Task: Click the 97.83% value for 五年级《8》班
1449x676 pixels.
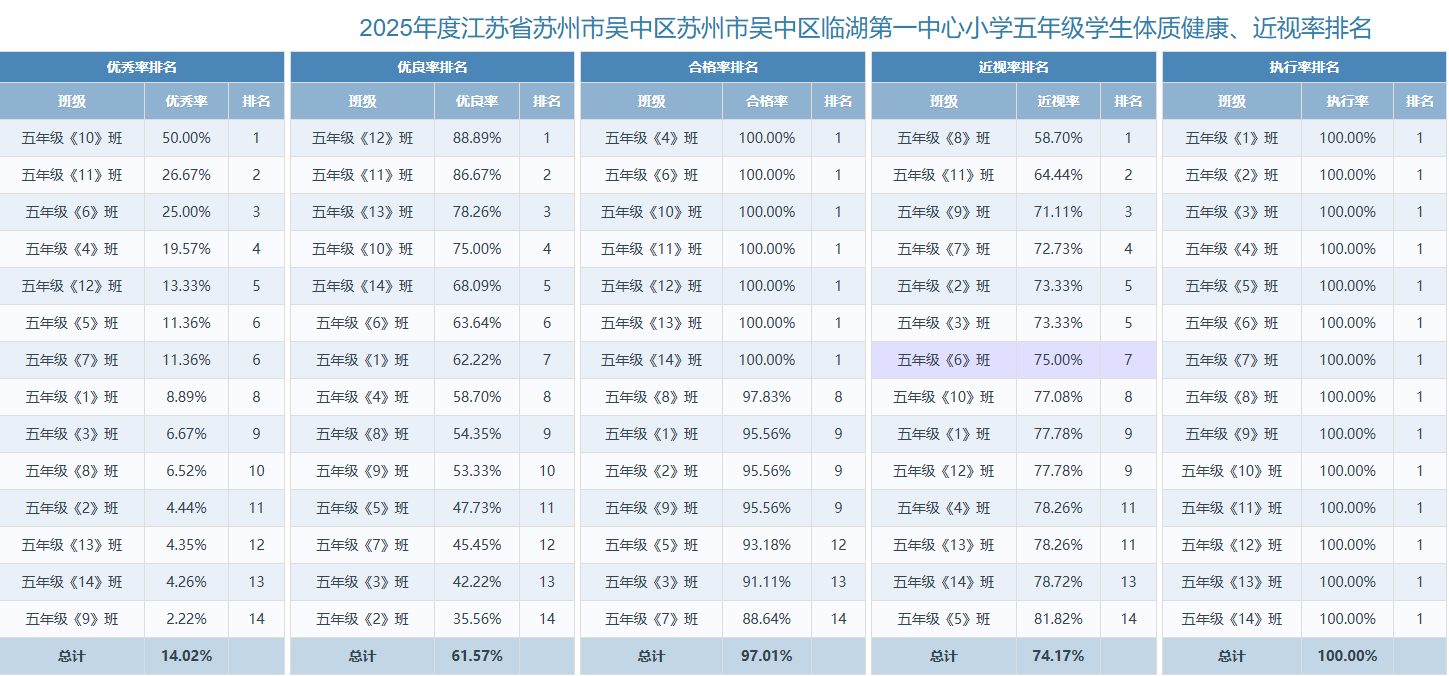Action: (x=767, y=396)
